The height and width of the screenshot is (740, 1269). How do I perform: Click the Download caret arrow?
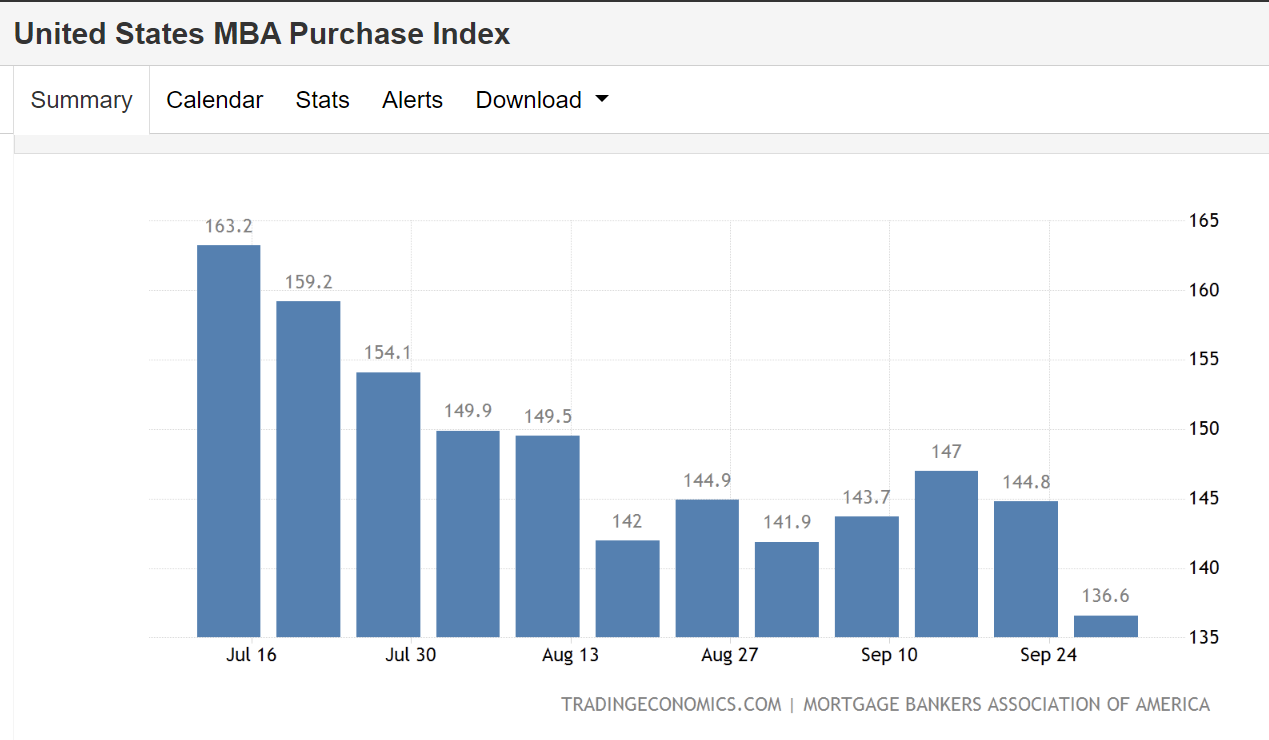[601, 100]
